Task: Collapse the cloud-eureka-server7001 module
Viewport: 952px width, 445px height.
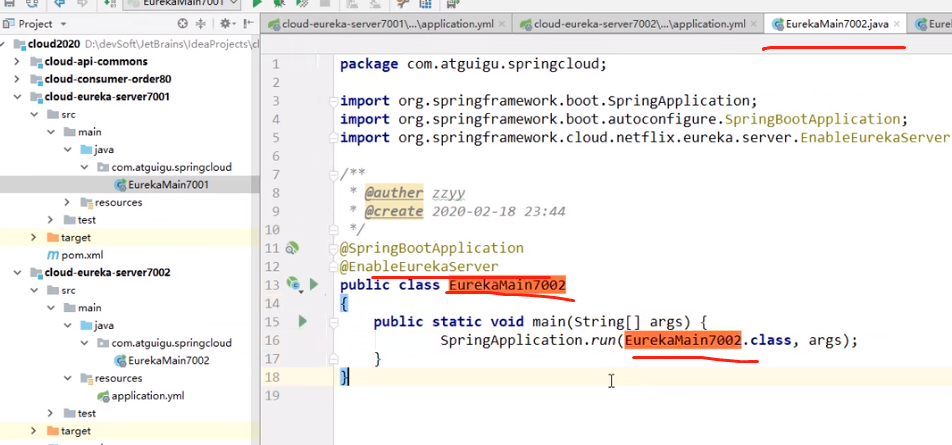Action: point(17,97)
